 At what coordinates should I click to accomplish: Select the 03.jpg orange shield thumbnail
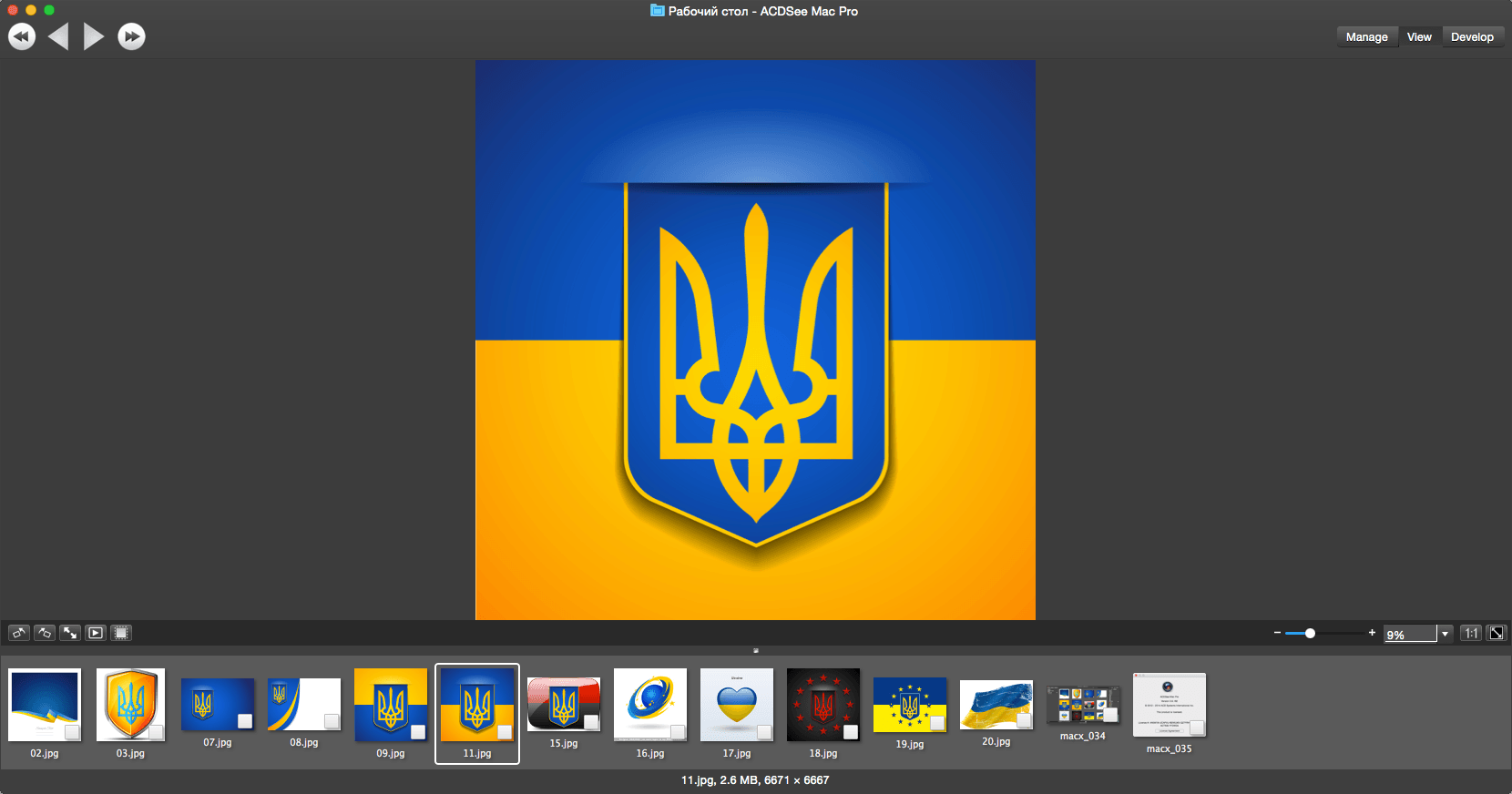(x=131, y=705)
